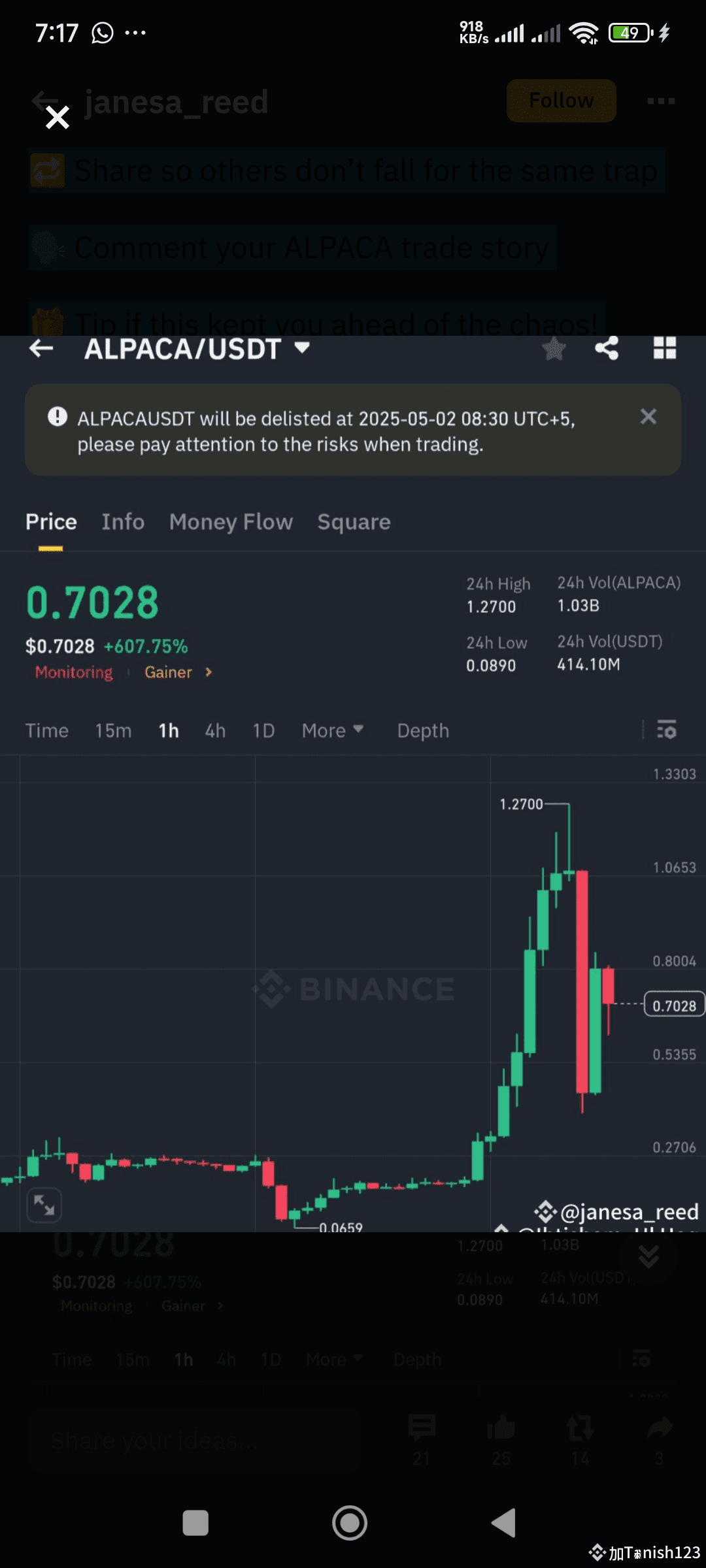This screenshot has height=1568, width=706.
Task: Open the grid layout icon
Action: pyautogui.click(x=665, y=348)
